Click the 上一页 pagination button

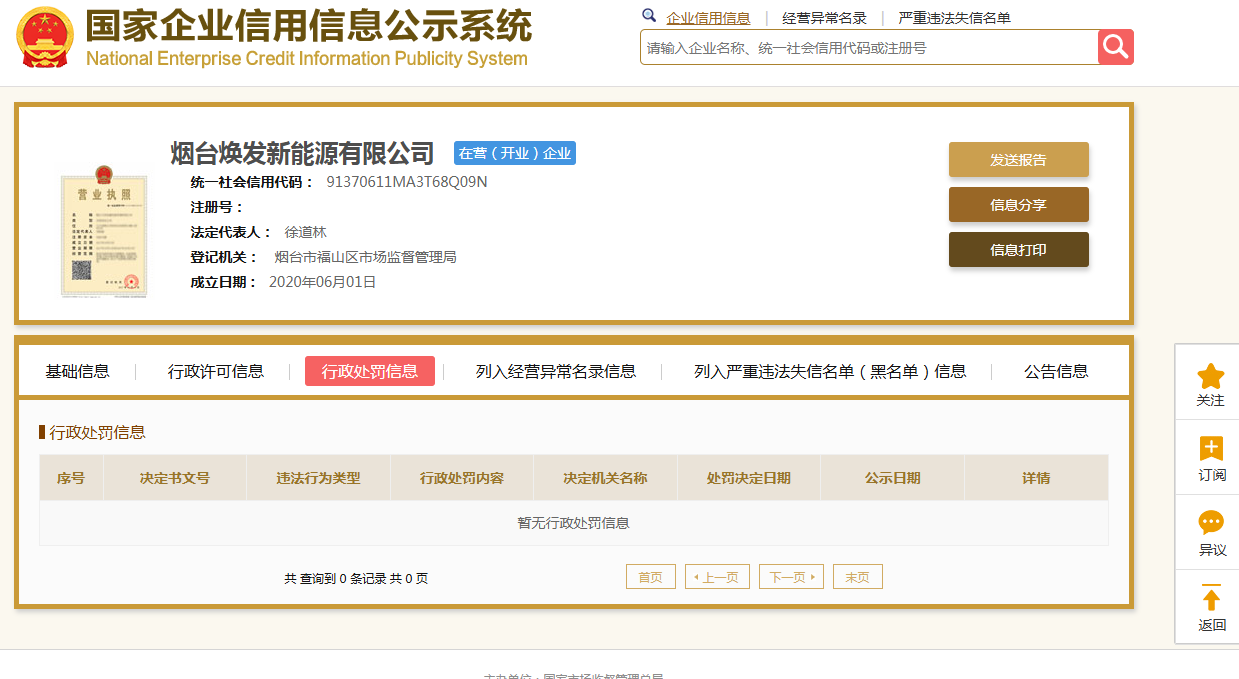tap(717, 577)
